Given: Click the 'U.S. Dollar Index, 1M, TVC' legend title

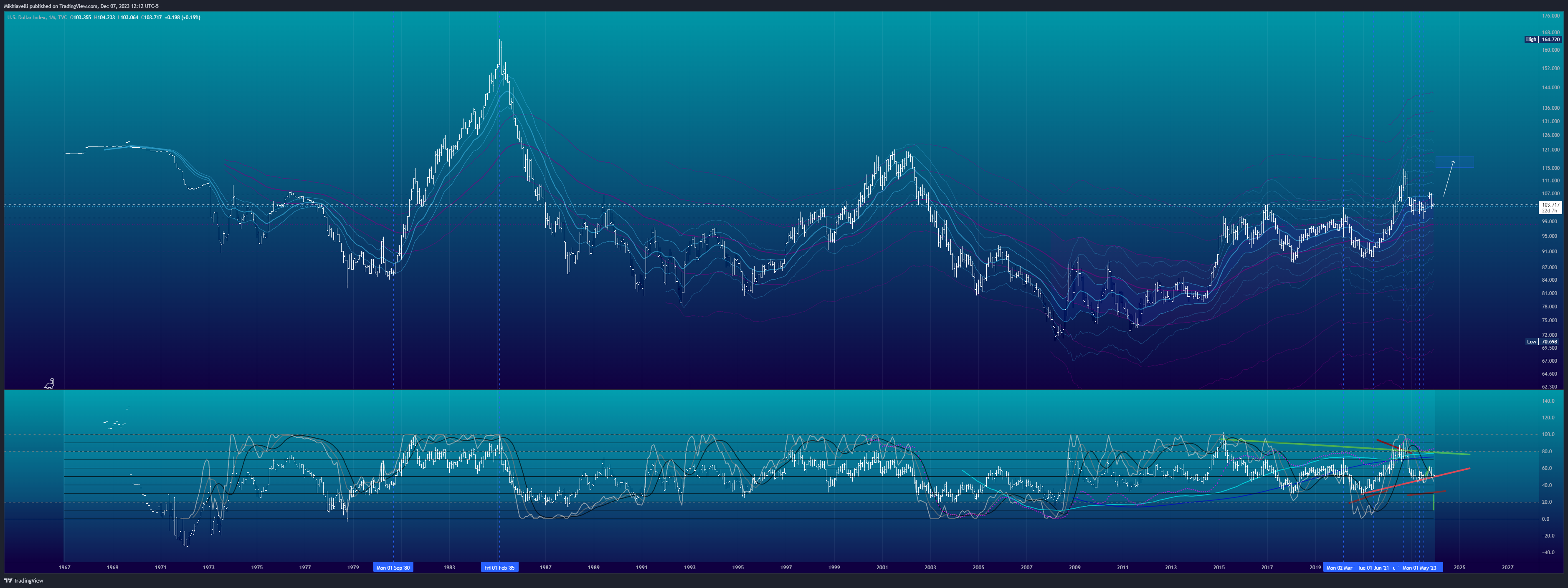Looking at the screenshot, I should [36, 17].
